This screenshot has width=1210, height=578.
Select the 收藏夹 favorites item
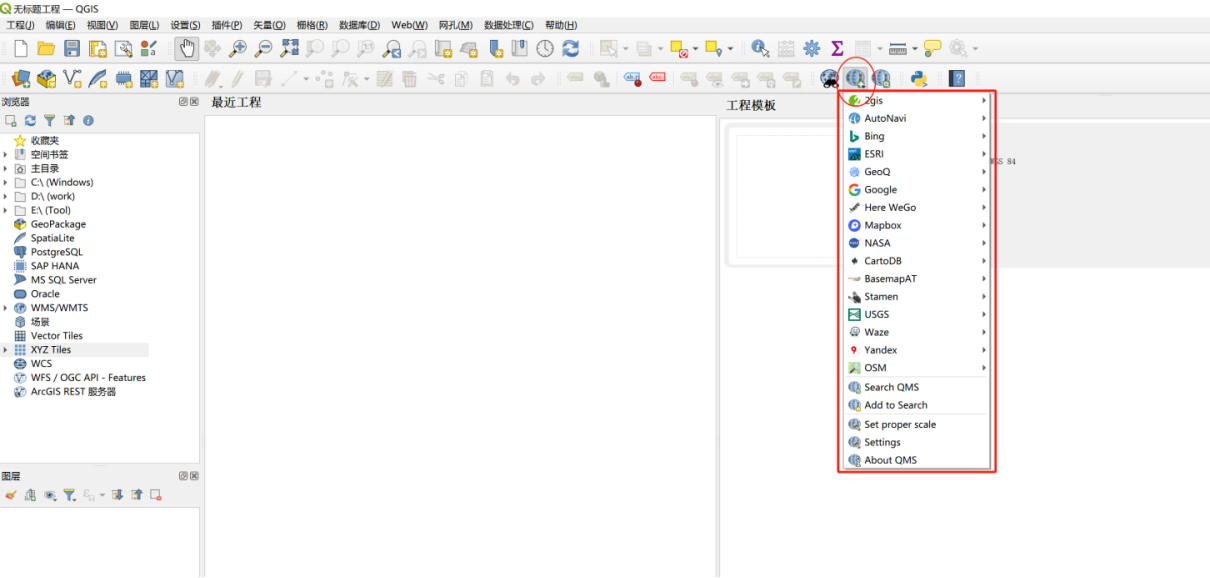point(45,141)
